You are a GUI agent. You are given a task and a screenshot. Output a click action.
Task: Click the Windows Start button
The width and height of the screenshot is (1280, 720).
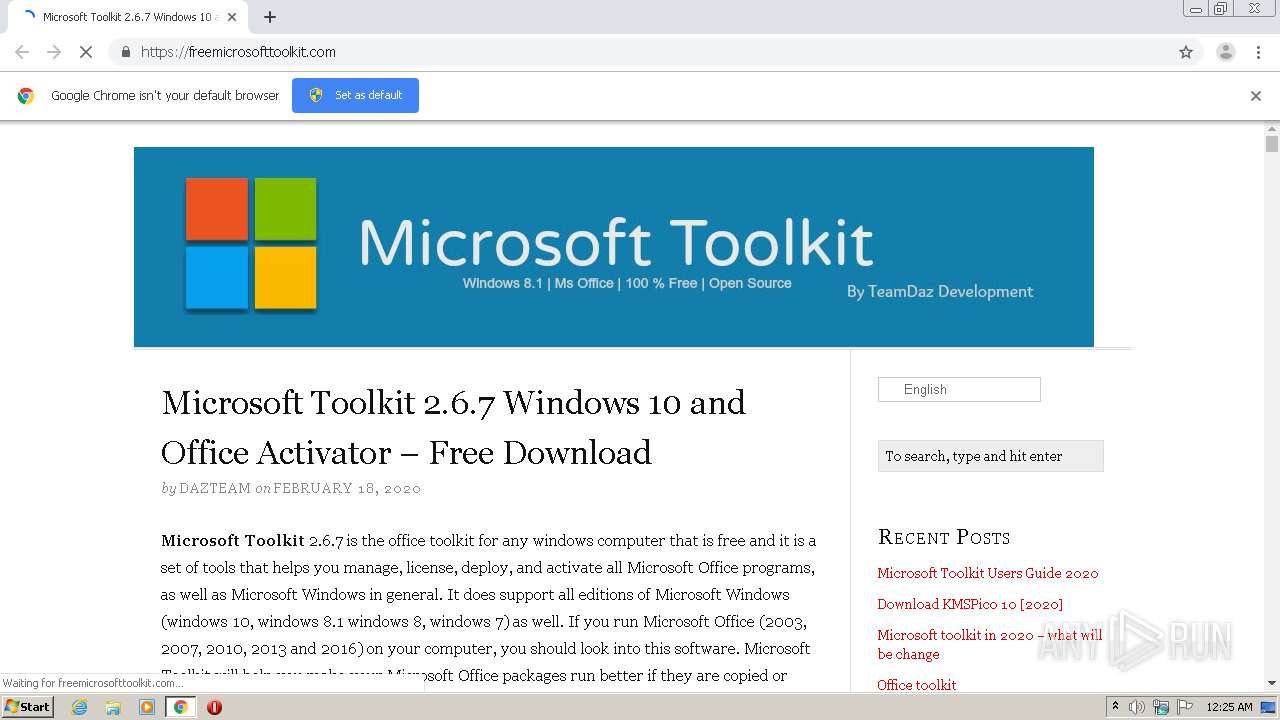tap(28, 707)
